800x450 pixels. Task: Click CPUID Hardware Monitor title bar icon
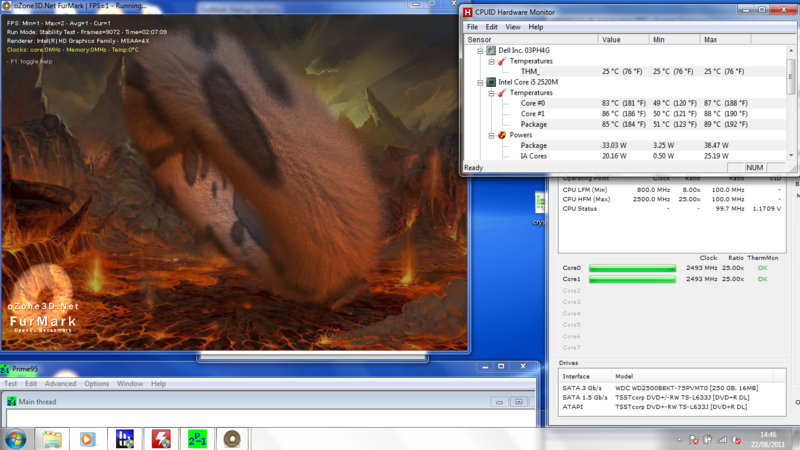[x=467, y=12]
